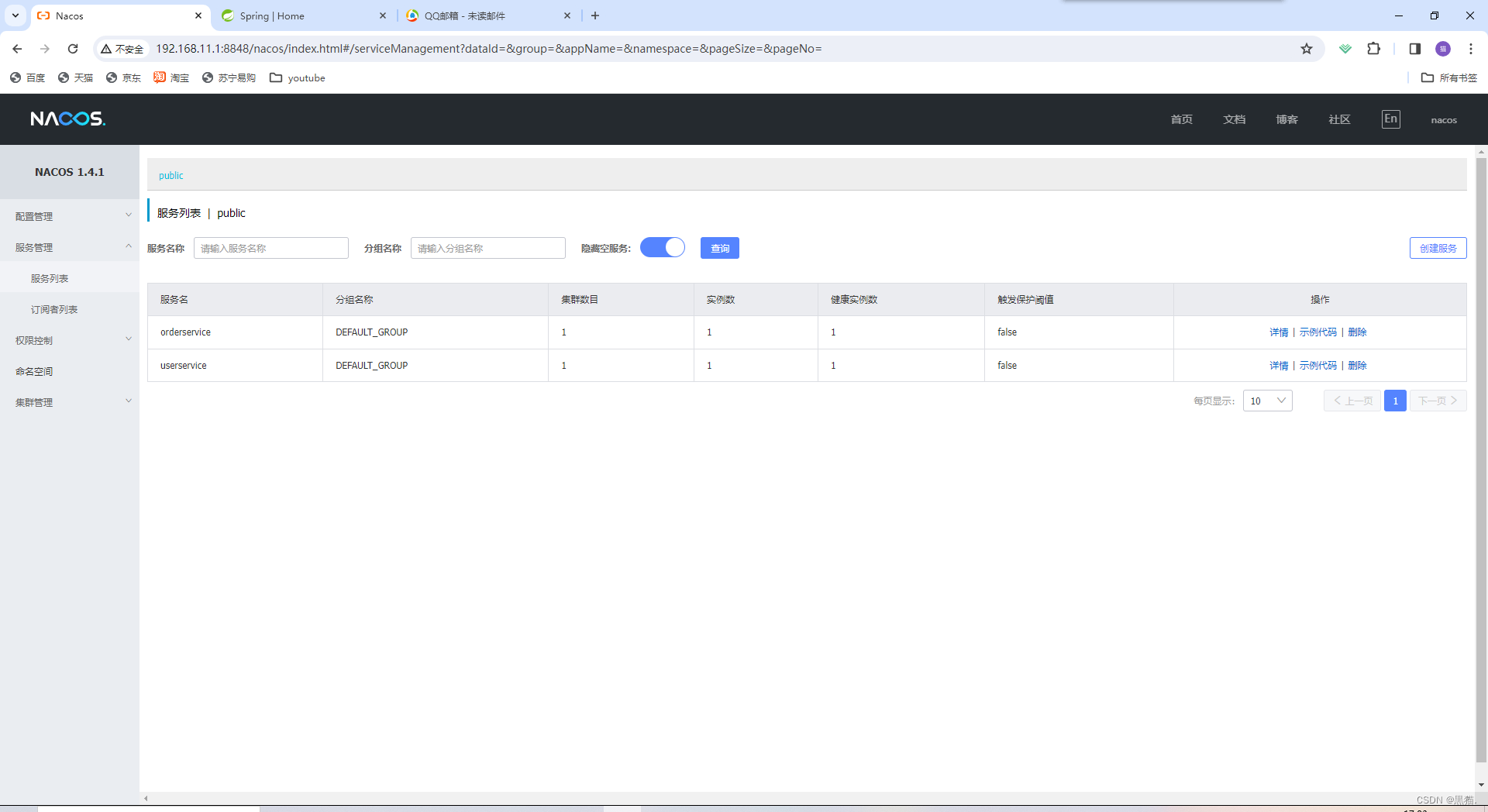
Task: Open the Chrome profile avatar
Action: coord(1443,49)
